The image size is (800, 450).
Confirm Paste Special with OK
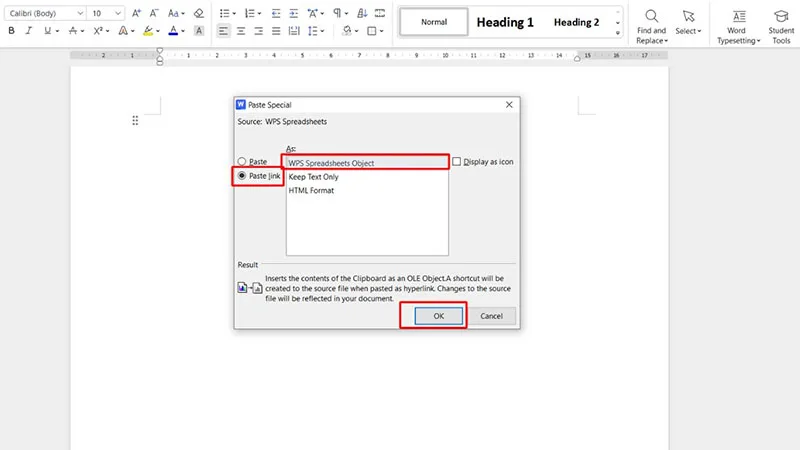click(438, 316)
